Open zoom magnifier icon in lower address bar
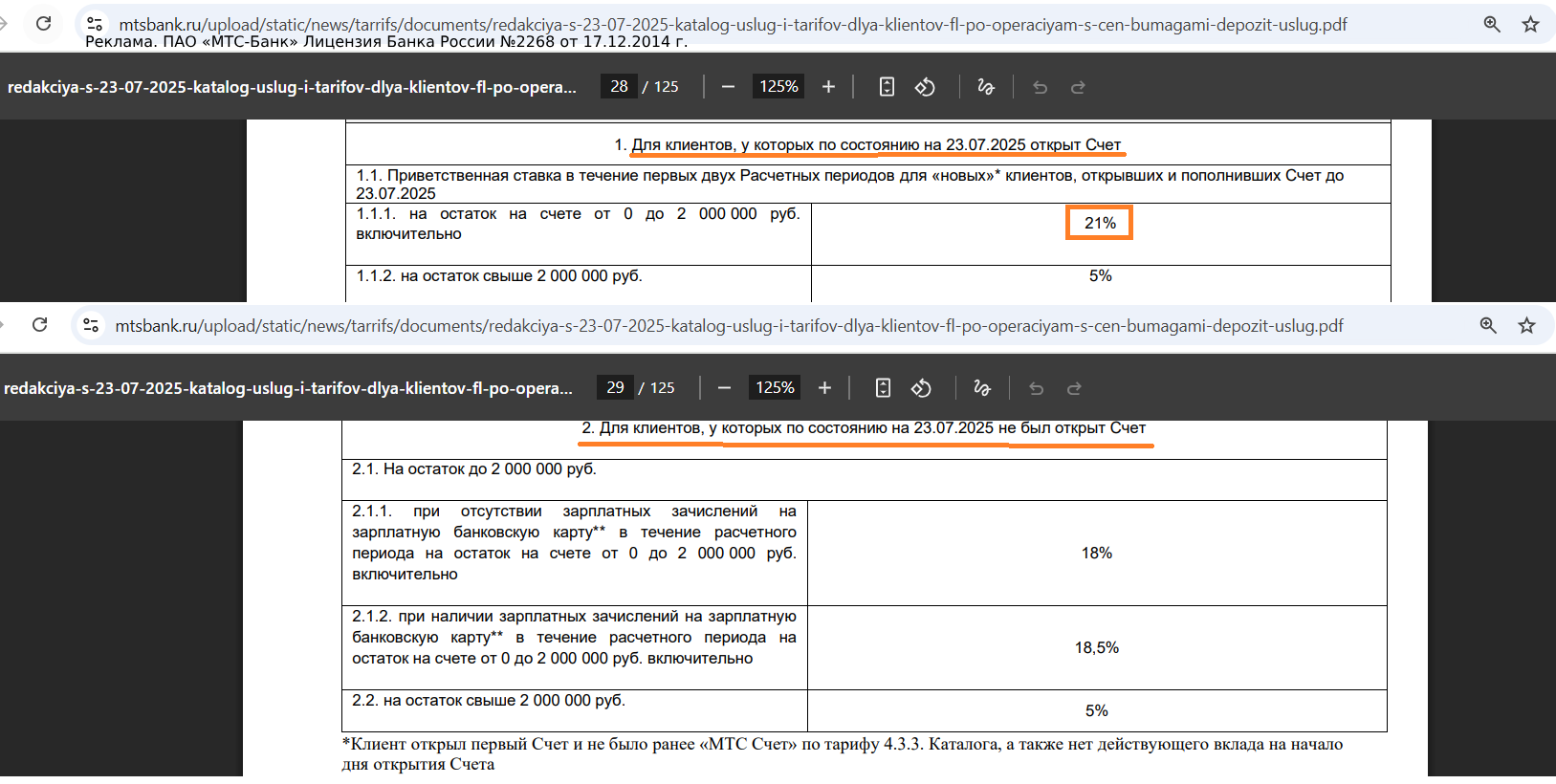 [1488, 325]
